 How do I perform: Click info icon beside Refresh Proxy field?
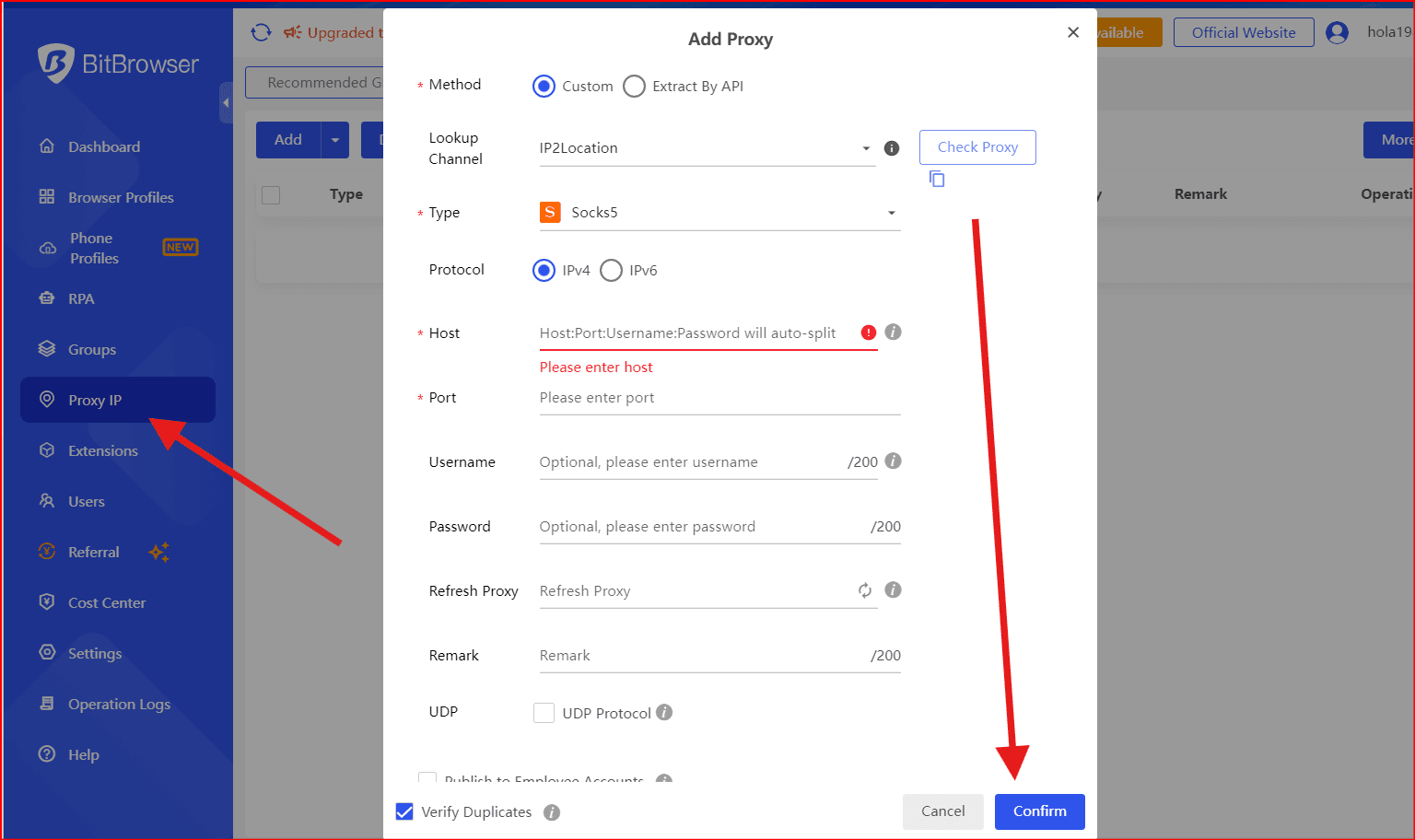(893, 590)
